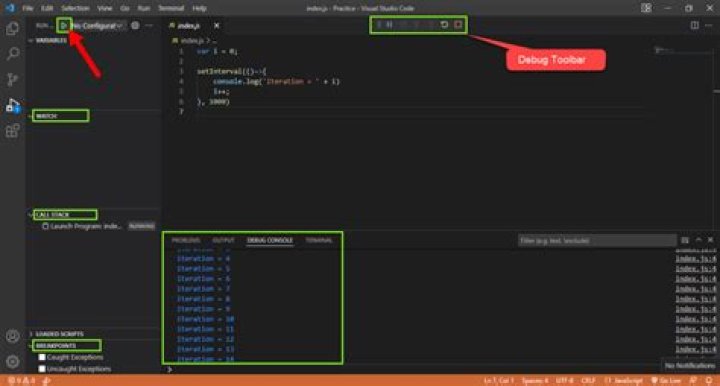
Task: Start debugging with the green play button
Action: 64,25
